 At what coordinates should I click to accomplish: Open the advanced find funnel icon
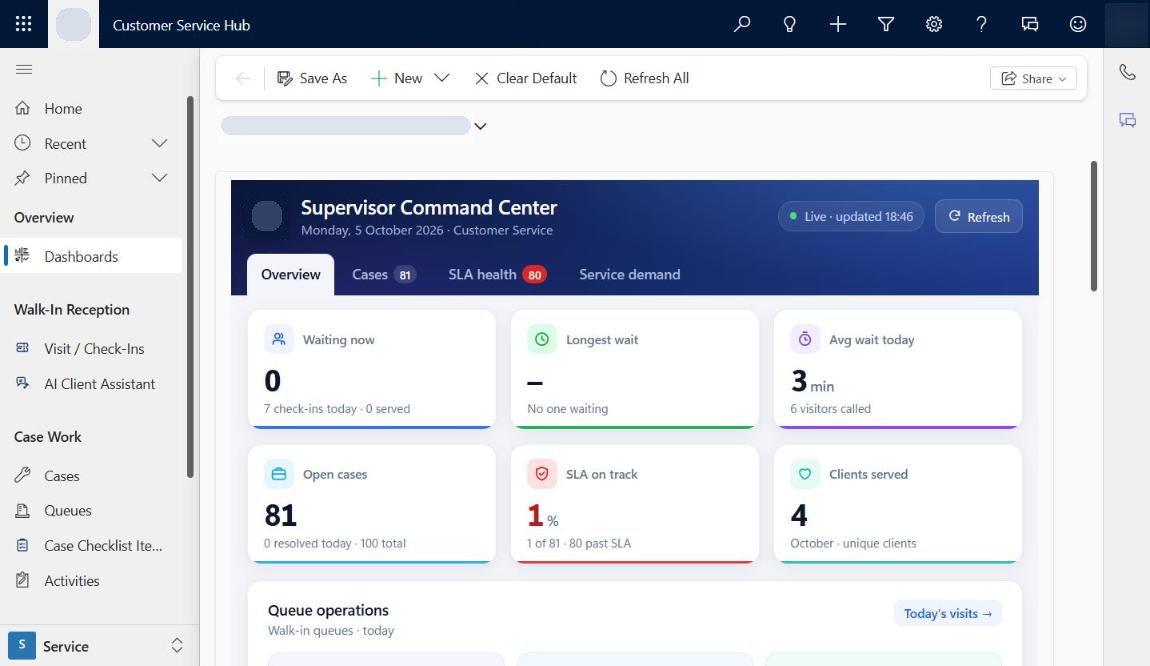886,24
